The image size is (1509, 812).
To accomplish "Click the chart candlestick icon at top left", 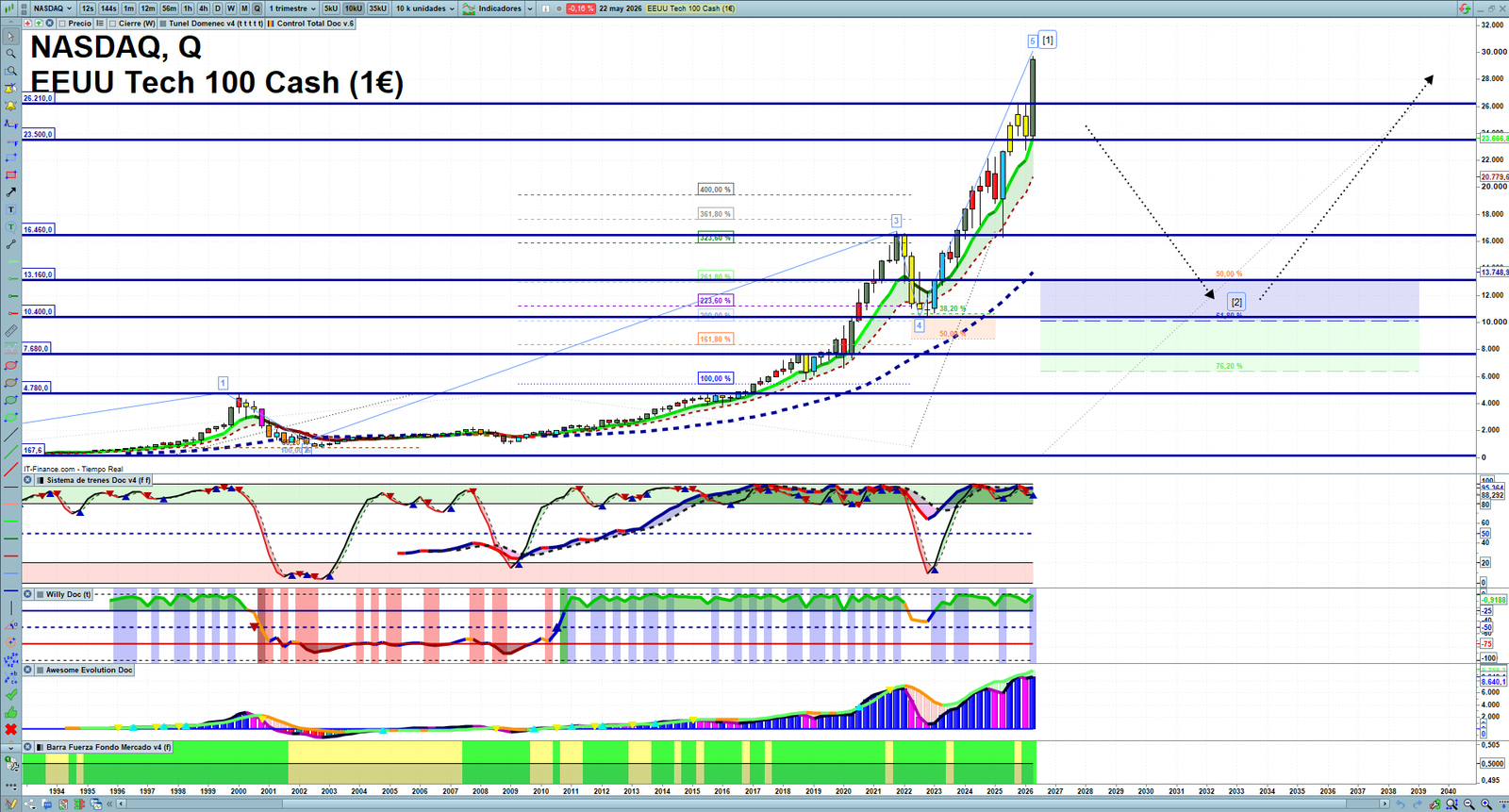I will 10,8.
